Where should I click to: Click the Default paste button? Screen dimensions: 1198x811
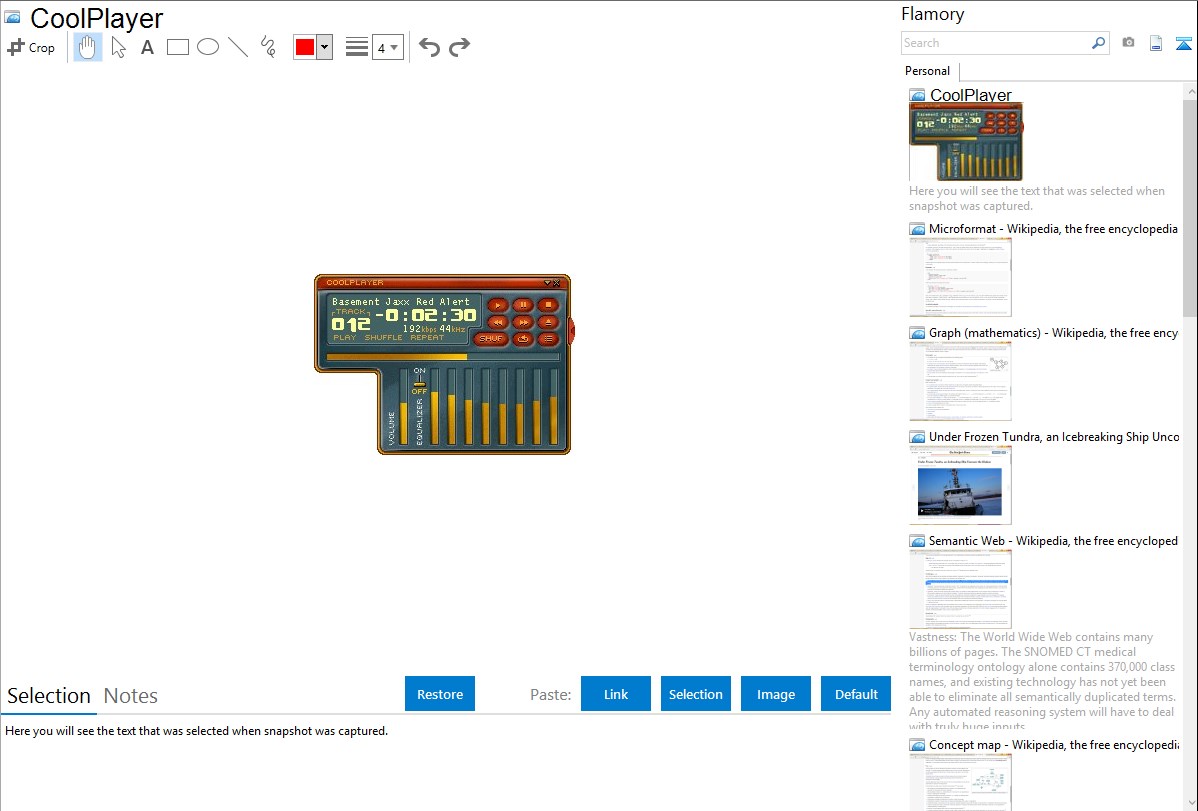point(856,694)
